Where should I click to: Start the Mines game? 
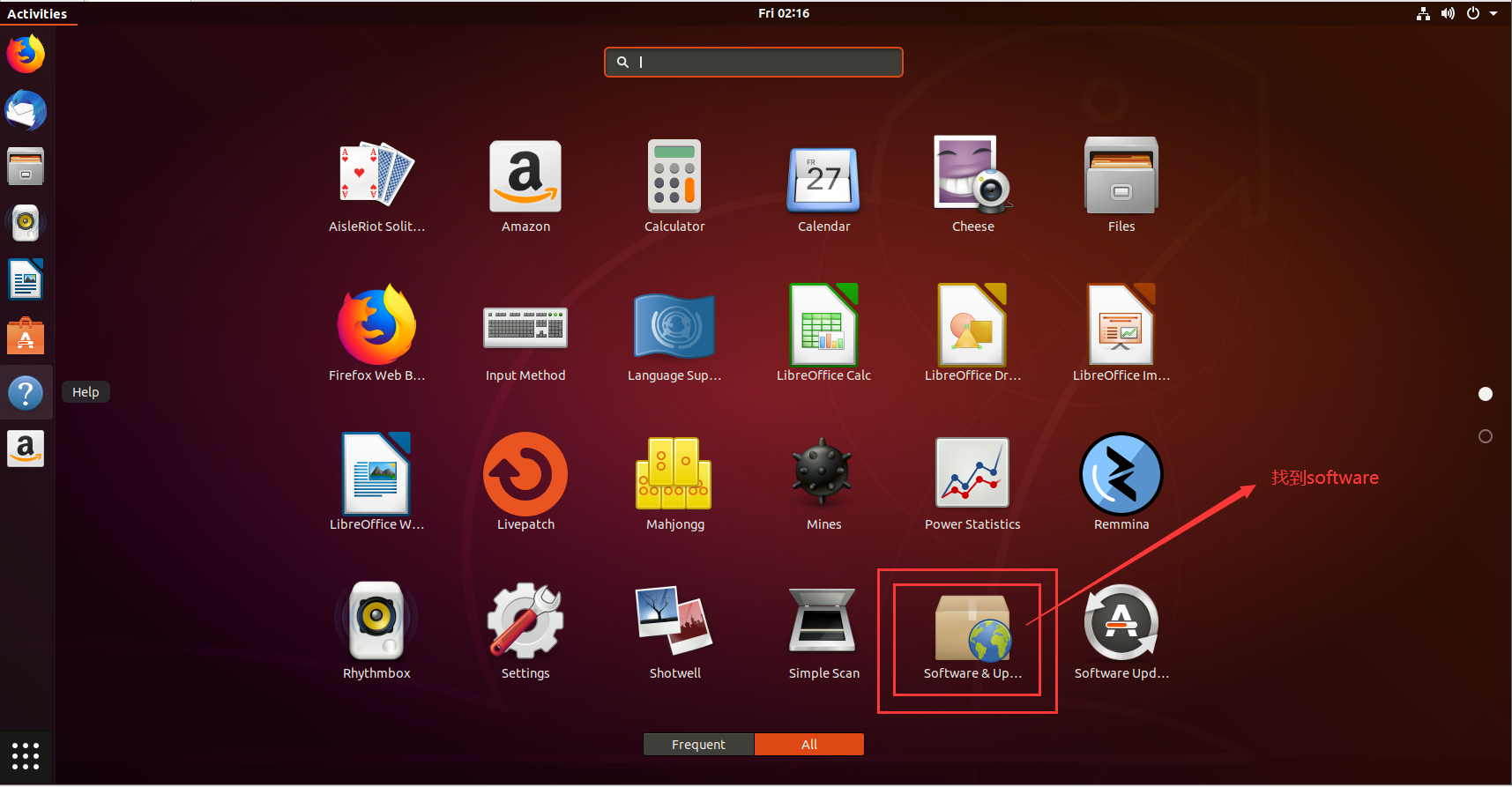(x=823, y=483)
